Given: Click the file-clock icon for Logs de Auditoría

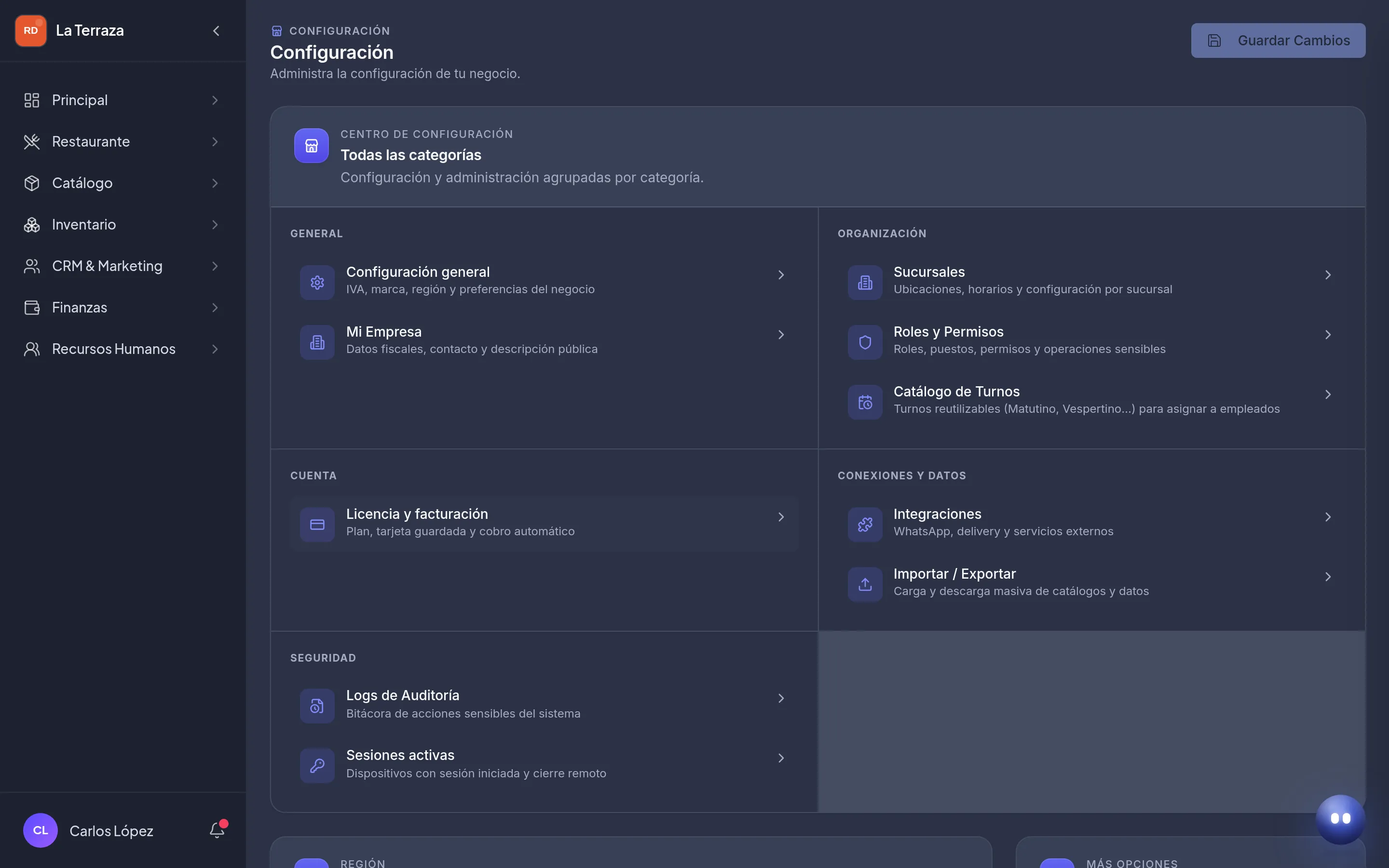Looking at the screenshot, I should 317,705.
